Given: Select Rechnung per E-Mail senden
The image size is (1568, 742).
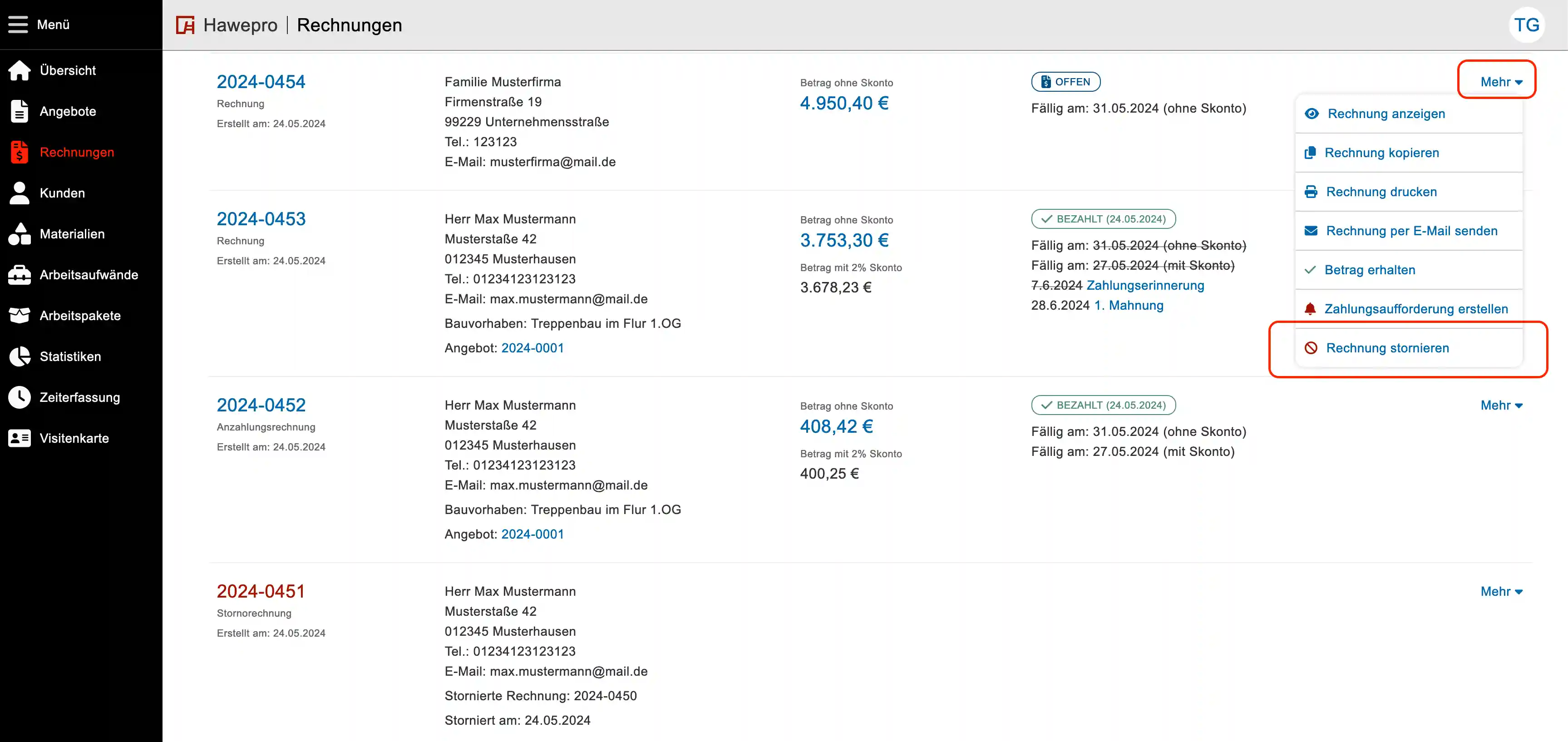Looking at the screenshot, I should click(1409, 231).
